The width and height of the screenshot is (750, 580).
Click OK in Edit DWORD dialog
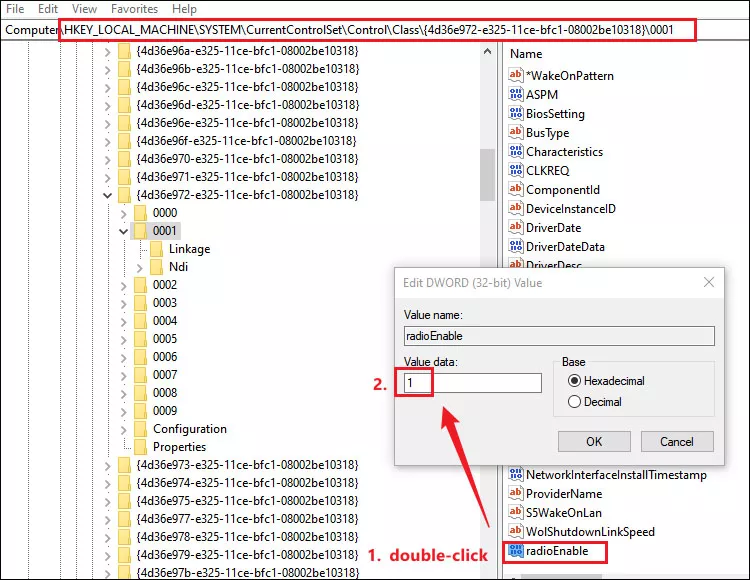tap(594, 441)
